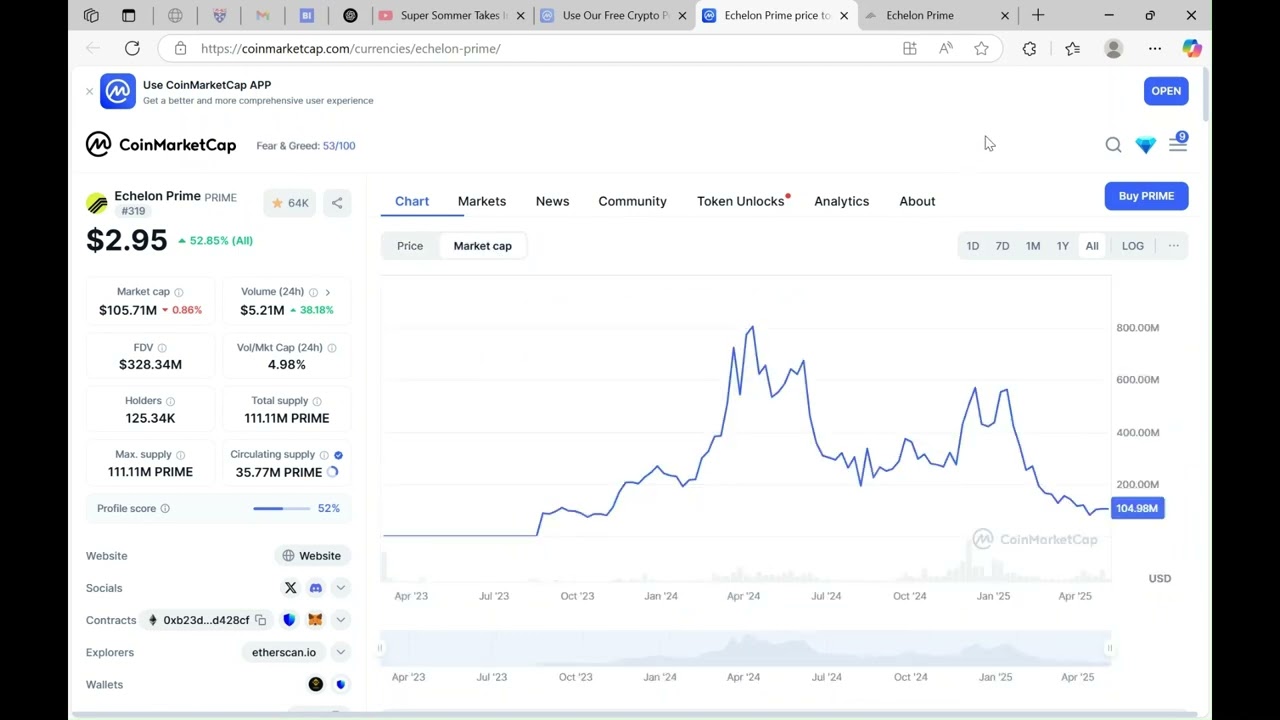1280x720 pixels.
Task: Show Profile score info icon
Action: coord(165,509)
